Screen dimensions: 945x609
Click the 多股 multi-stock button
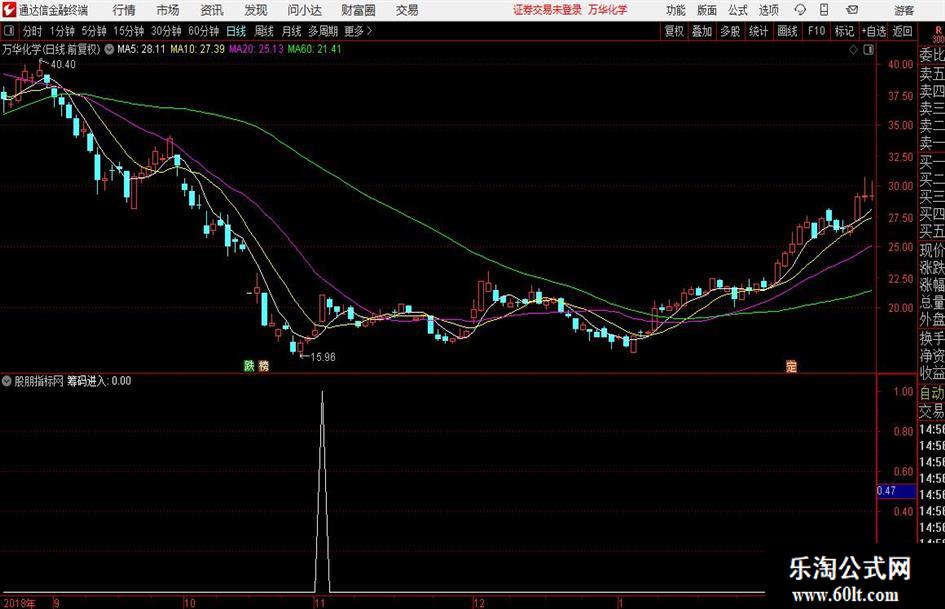point(730,31)
